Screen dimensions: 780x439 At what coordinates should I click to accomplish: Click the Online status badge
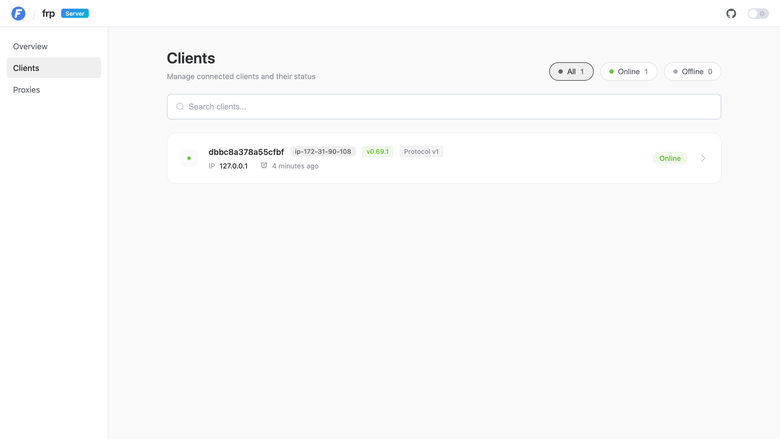(670, 158)
